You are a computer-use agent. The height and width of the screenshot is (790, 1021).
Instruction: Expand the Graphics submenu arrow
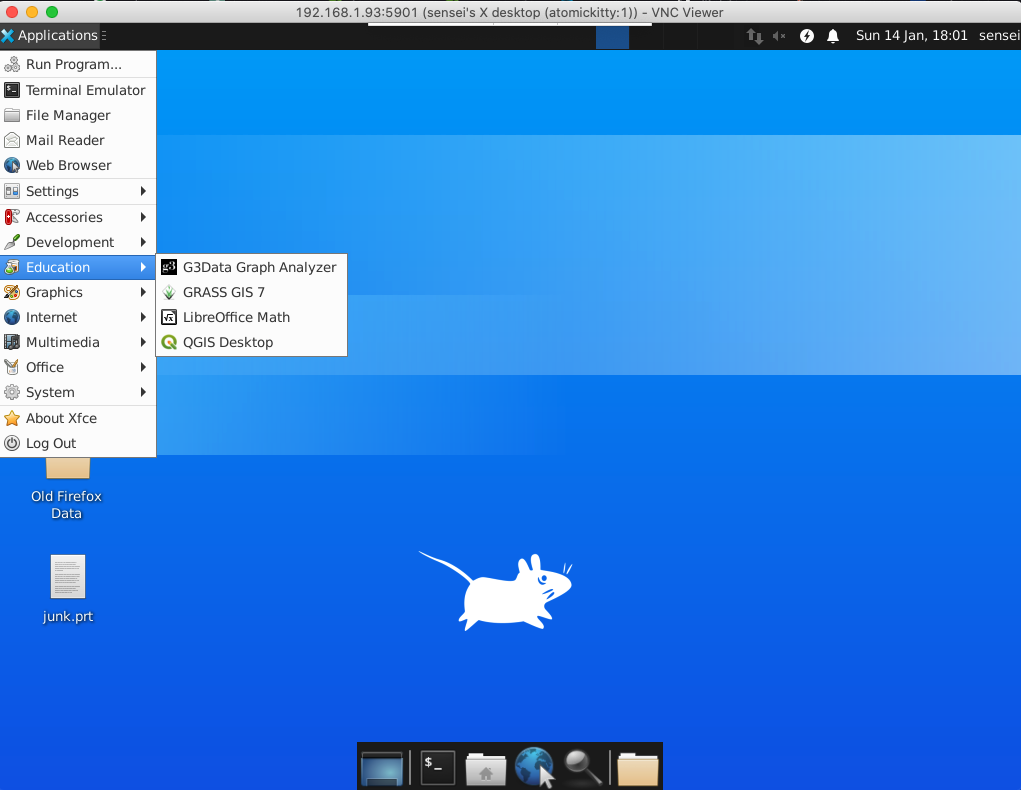coord(143,292)
